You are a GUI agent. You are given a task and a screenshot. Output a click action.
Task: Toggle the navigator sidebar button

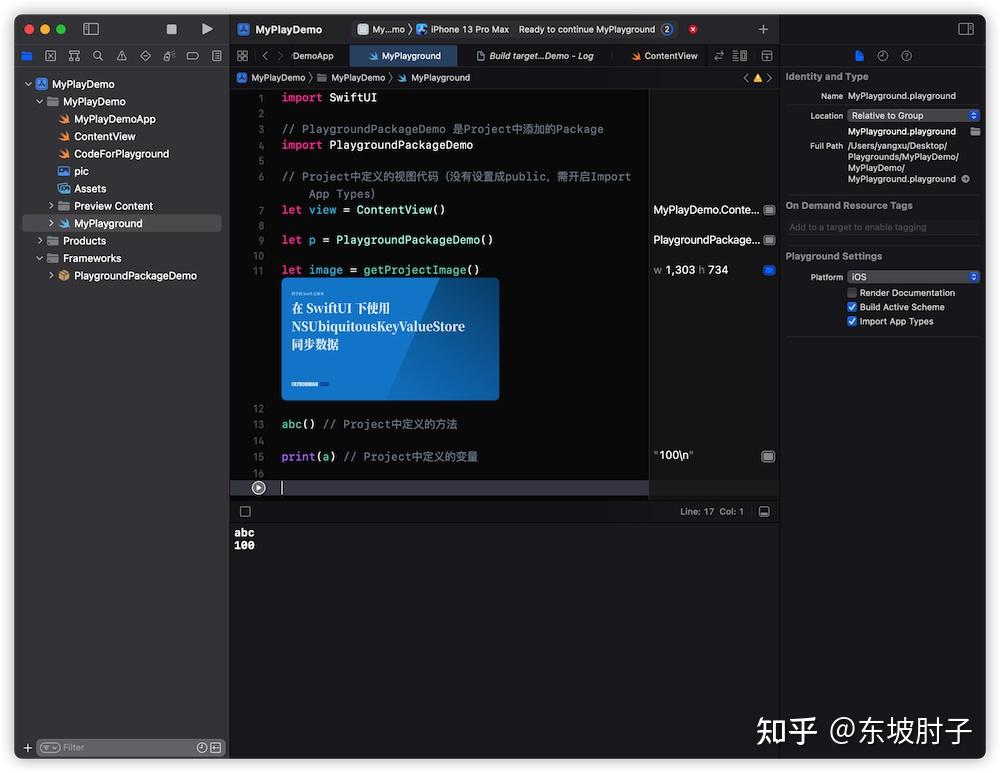[91, 29]
